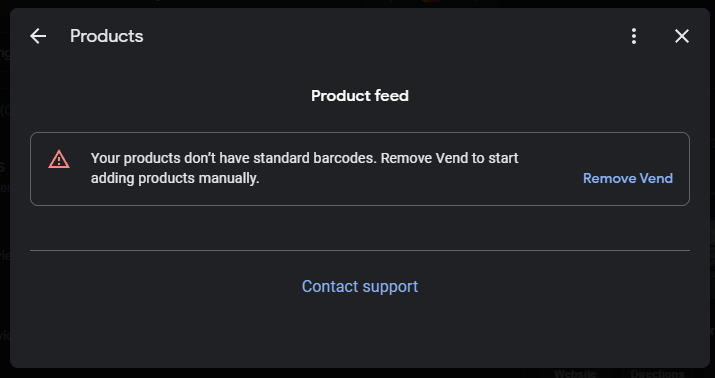Viewport: 715px width, 378px height.
Task: Click the bordered barcode warning card
Action: (x=360, y=169)
